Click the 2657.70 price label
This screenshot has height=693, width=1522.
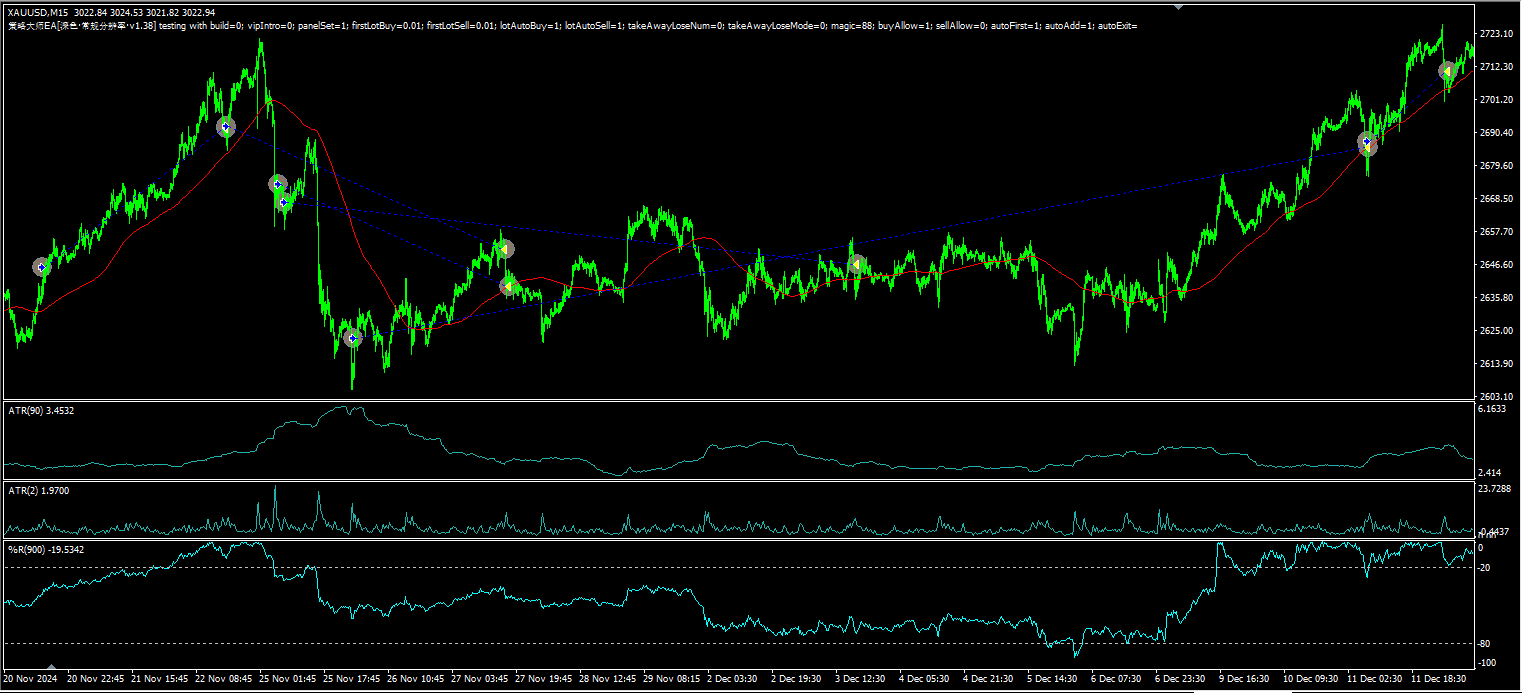pyautogui.click(x=1495, y=231)
